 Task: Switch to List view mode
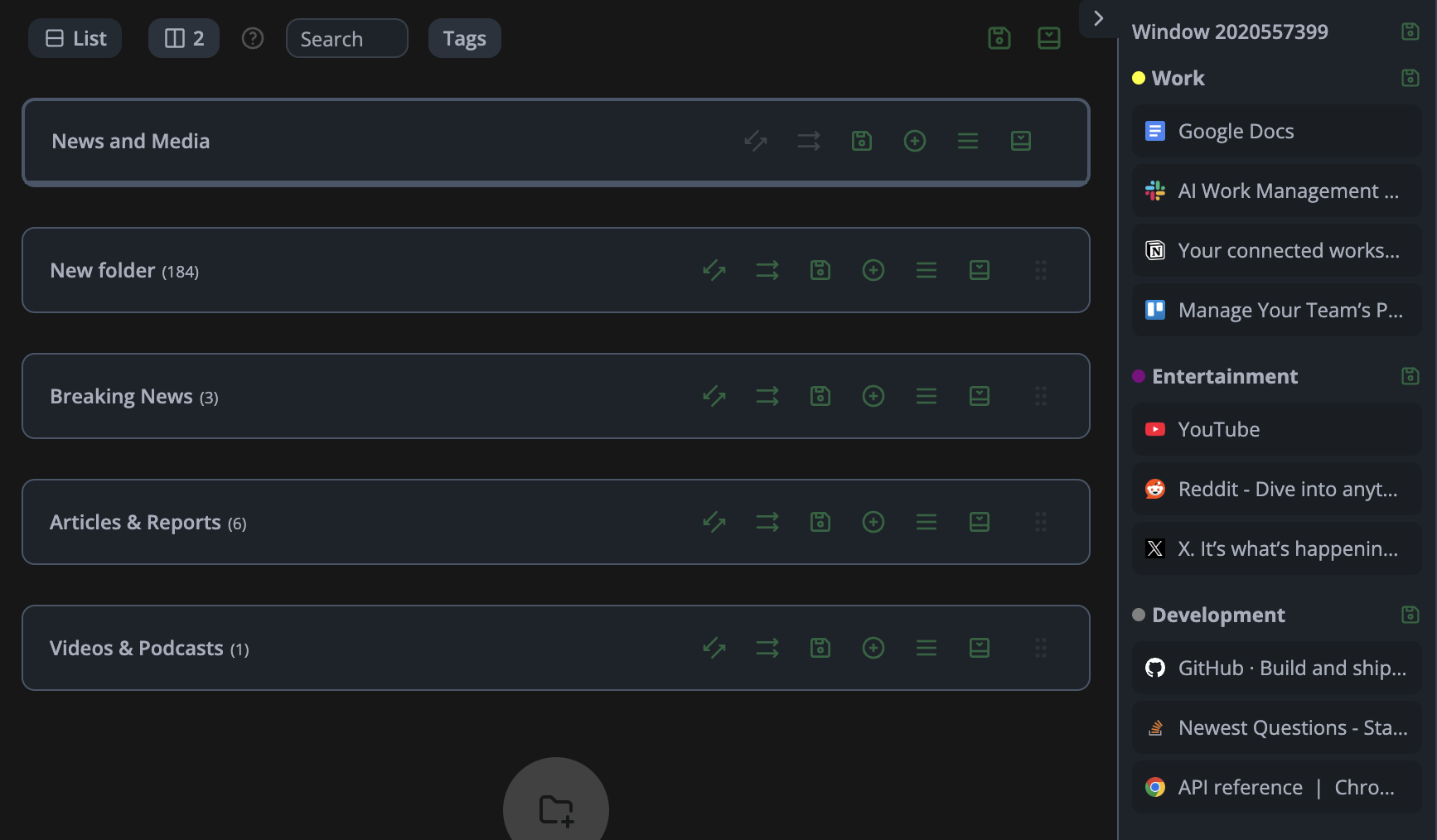tap(75, 38)
